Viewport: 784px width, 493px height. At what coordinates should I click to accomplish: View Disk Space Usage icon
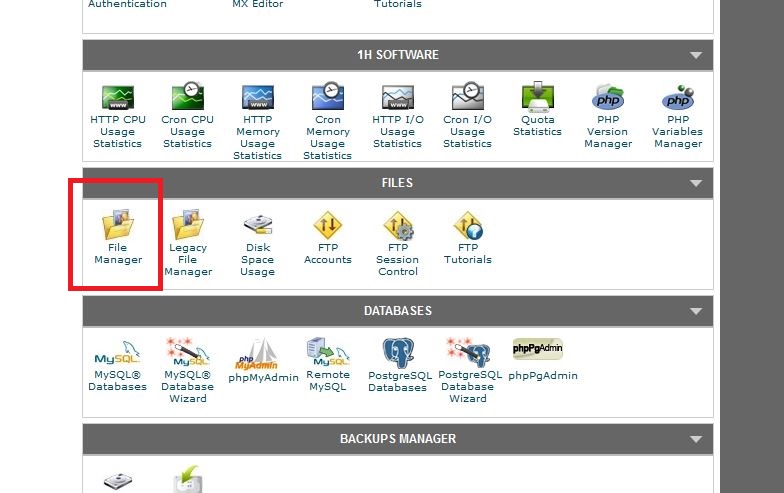pos(258,224)
